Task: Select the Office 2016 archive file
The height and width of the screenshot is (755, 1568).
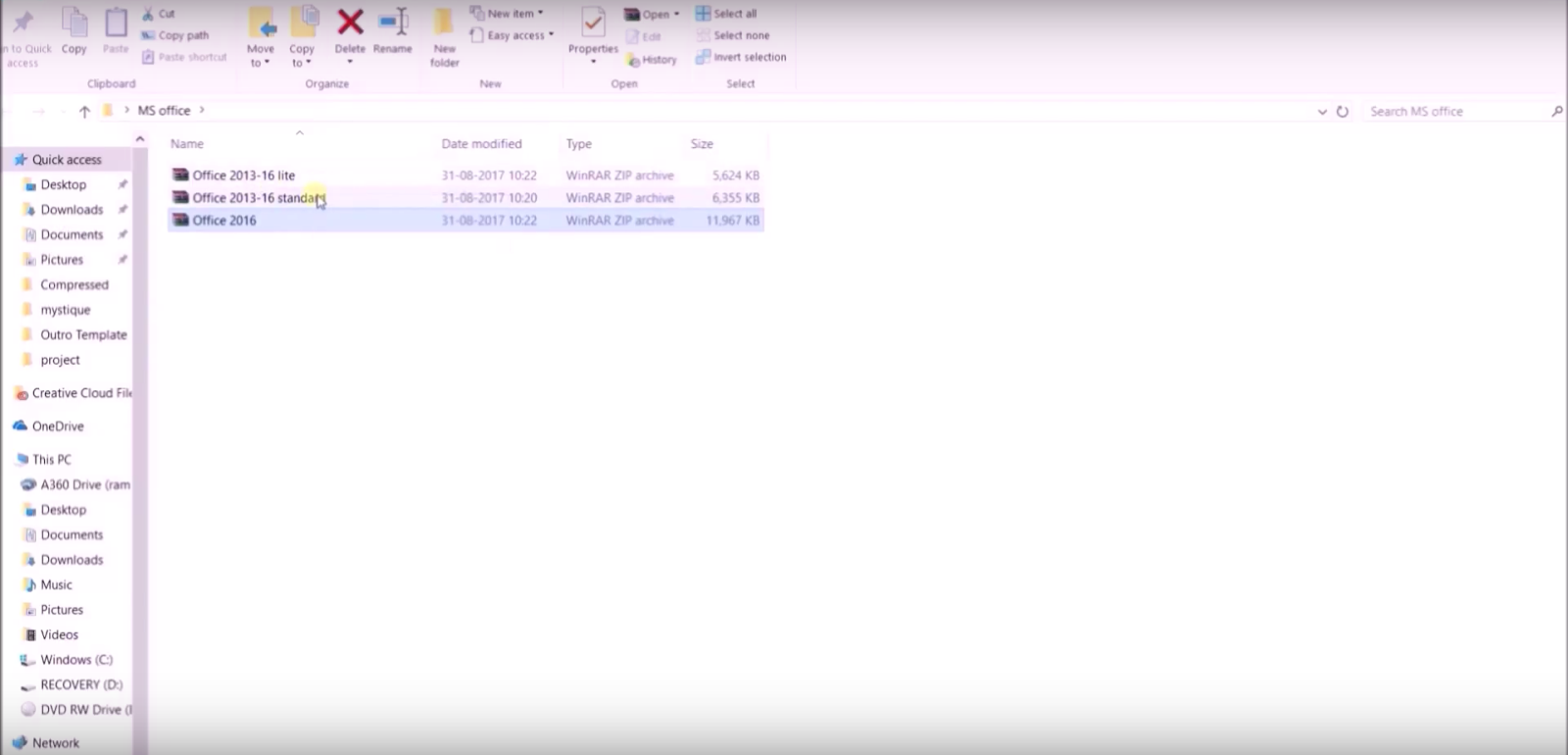Action: pos(465,221)
